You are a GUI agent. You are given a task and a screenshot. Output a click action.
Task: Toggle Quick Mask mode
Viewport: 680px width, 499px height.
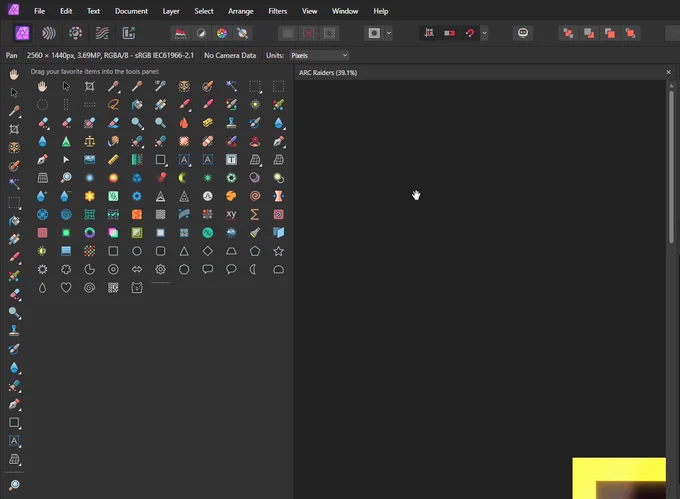pyautogui.click(x=374, y=33)
